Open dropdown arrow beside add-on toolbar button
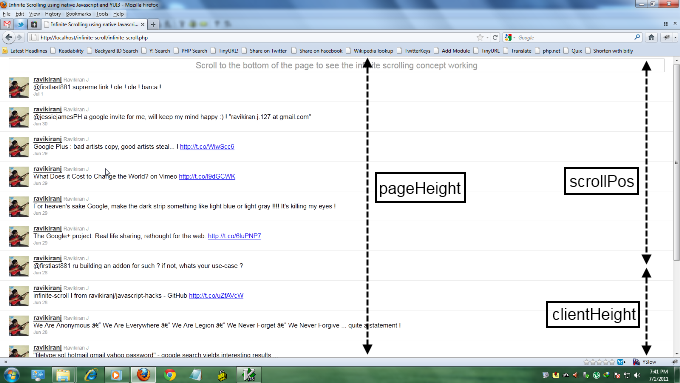This screenshot has height=383, width=680. point(675,38)
